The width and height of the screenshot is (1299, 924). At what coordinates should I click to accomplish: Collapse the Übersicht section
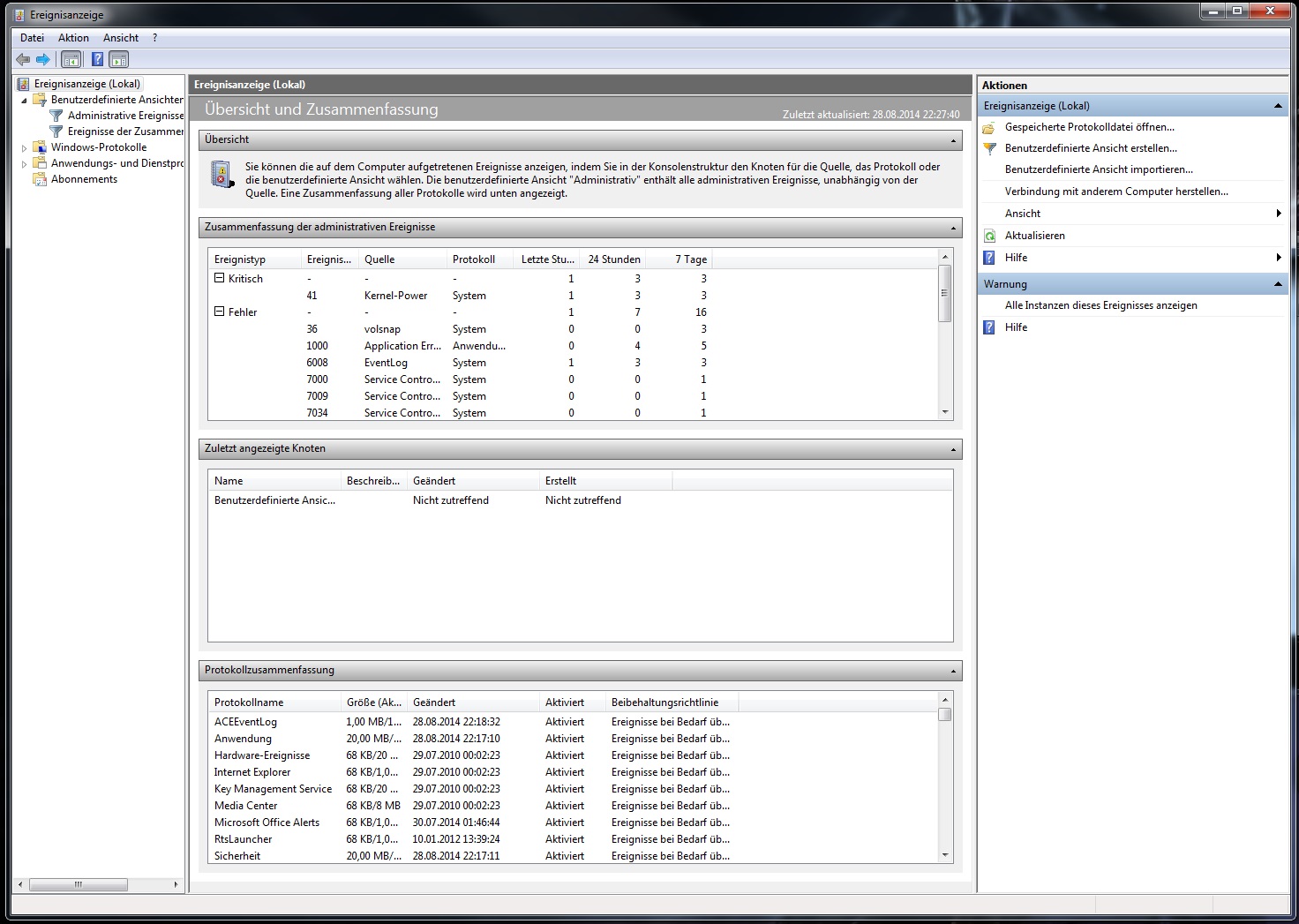pyautogui.click(x=953, y=140)
